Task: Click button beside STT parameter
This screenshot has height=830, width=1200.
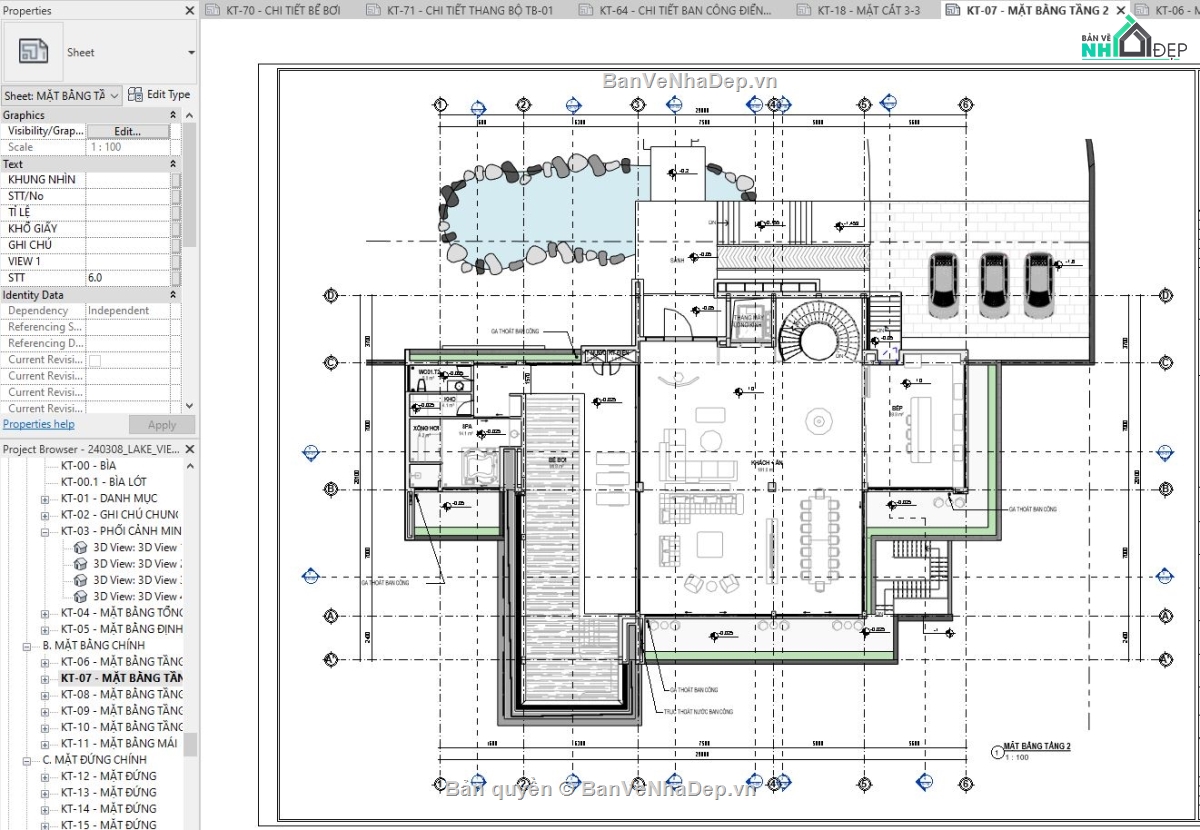Action: [x=176, y=277]
